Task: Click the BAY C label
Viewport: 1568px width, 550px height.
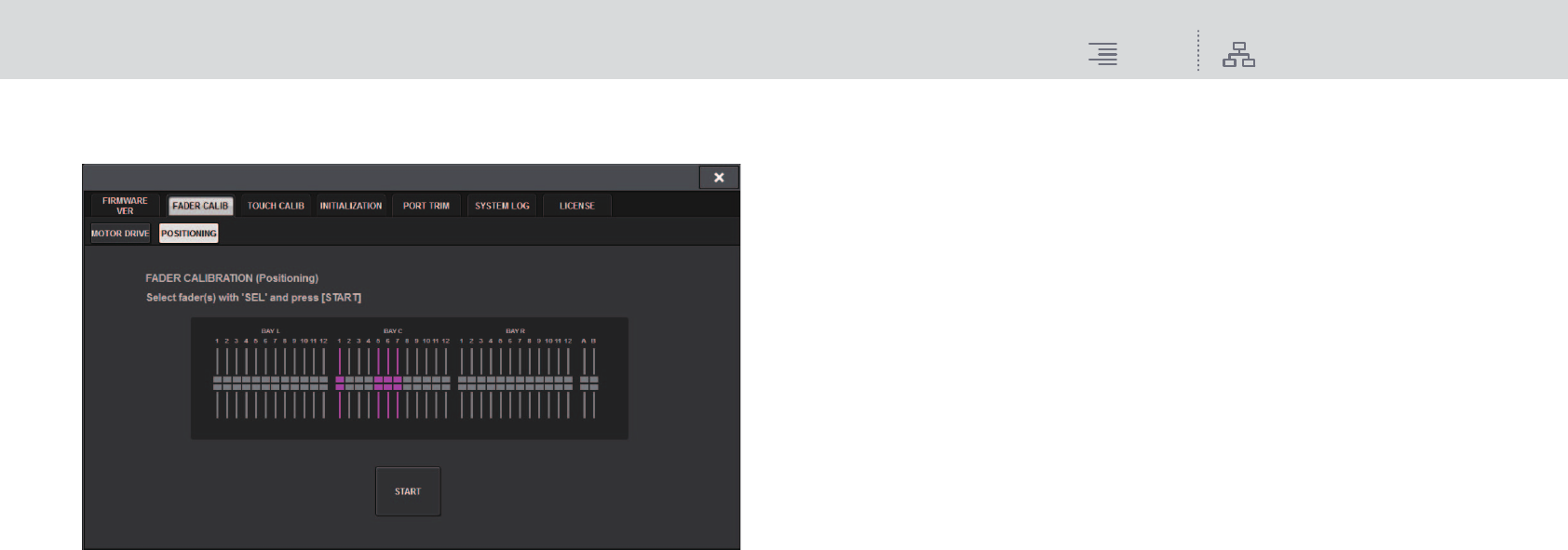Action: (393, 331)
